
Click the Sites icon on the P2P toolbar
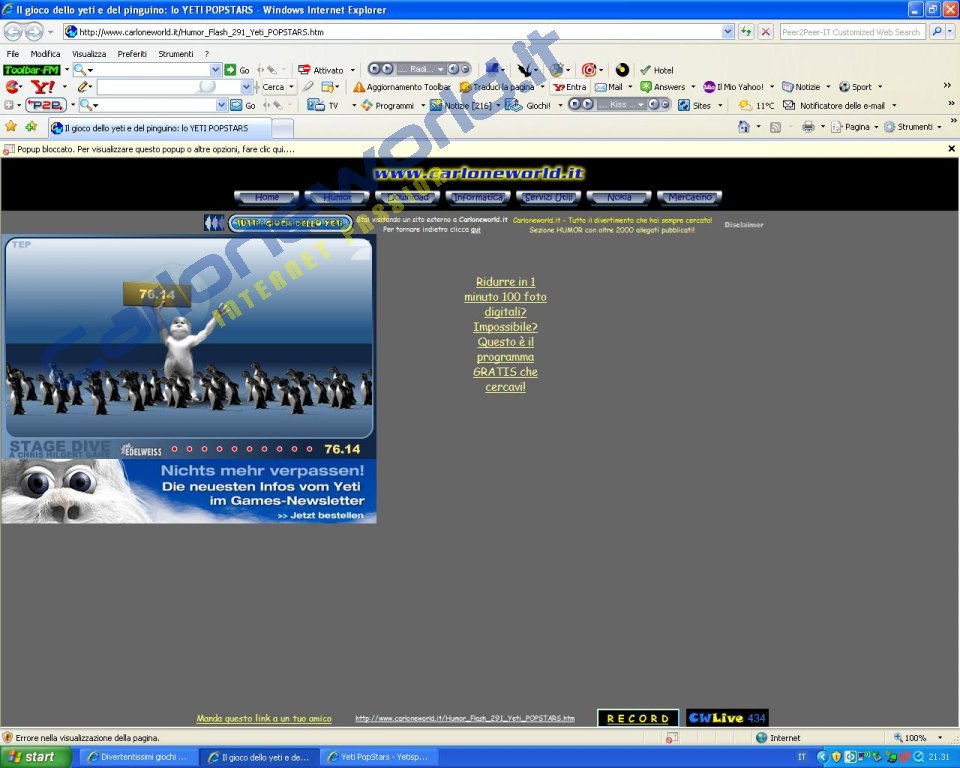684,105
